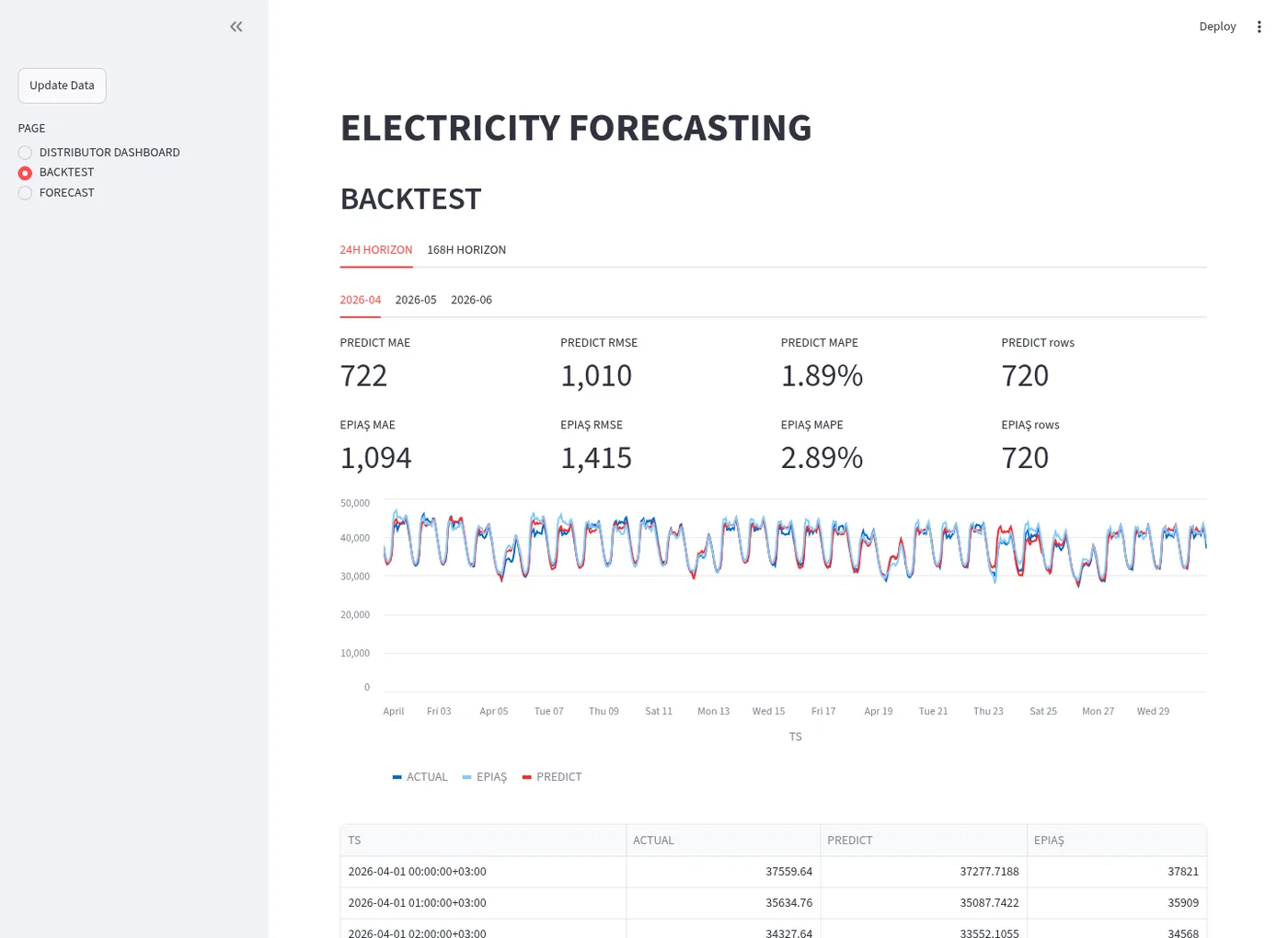1288x938 pixels.
Task: Sort table by PREDICT column header
Action: pos(924,841)
